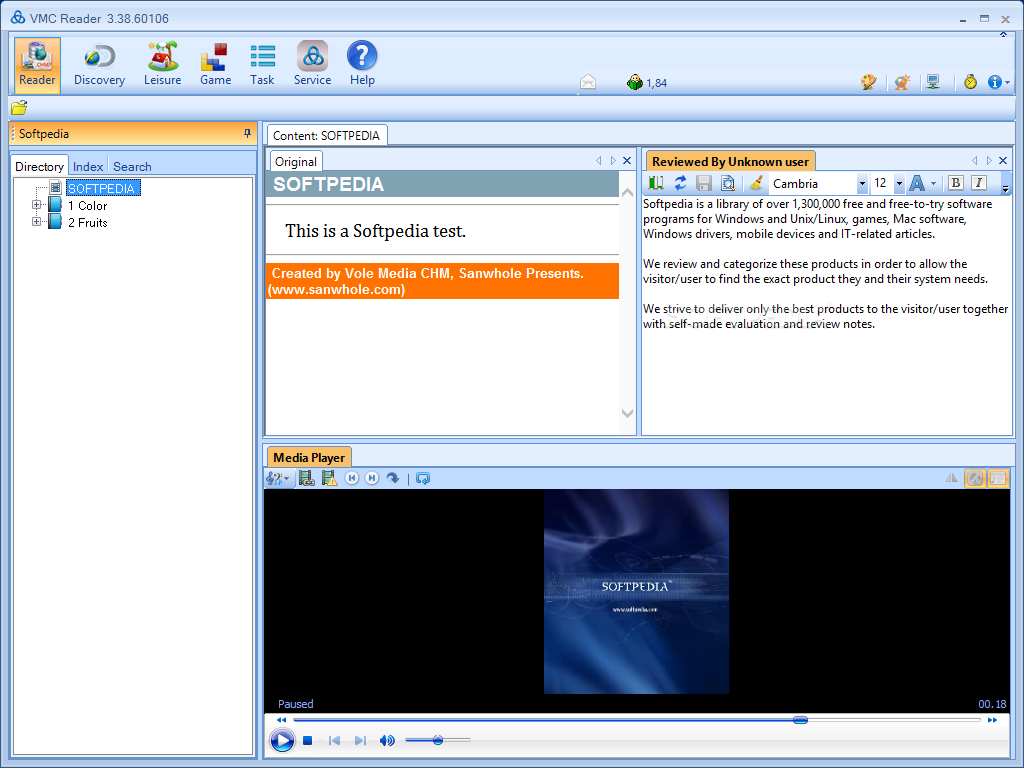Image resolution: width=1024 pixels, height=768 pixels.
Task: Click Reviewed pane right navigation arrow
Action: click(x=989, y=161)
